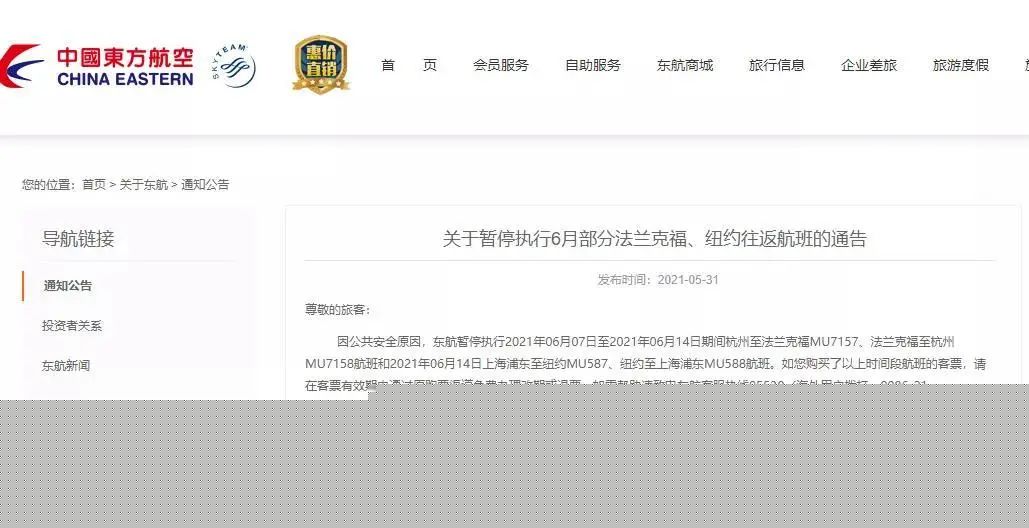Select 通知公告 in the sidebar

(x=68, y=286)
